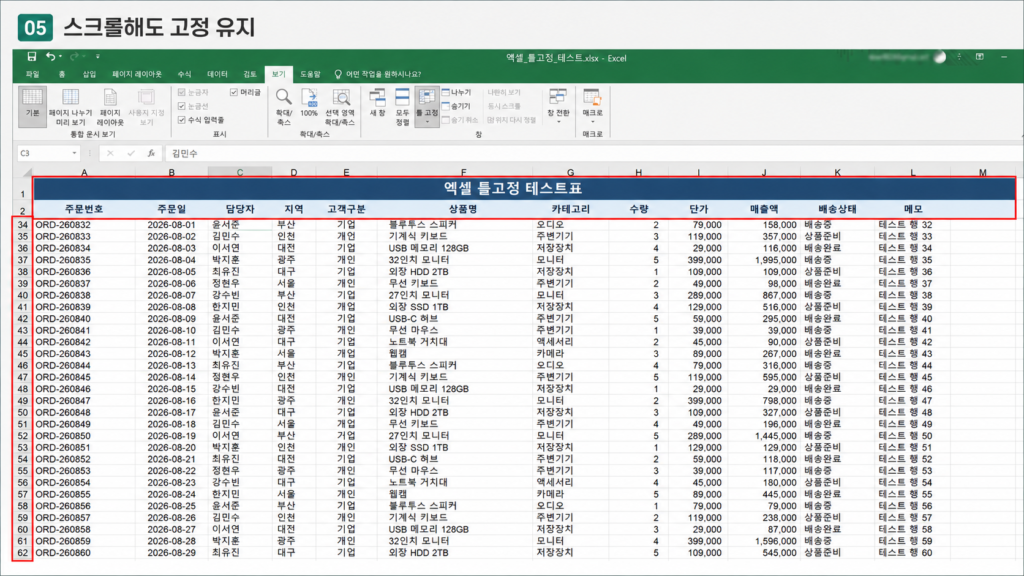The width and height of the screenshot is (1024, 576).
Task: Open 페이지 나누기 미리 보기 view
Action: click(71, 106)
